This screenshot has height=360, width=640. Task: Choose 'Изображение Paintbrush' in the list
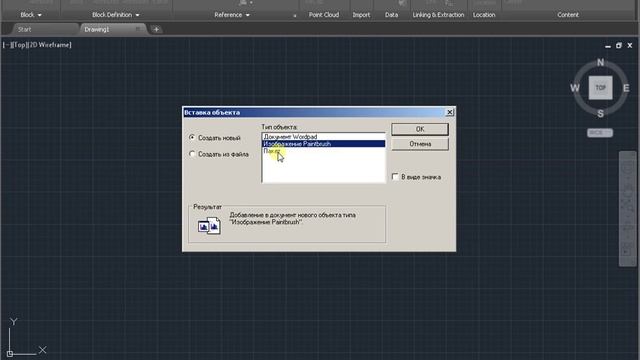(x=323, y=144)
